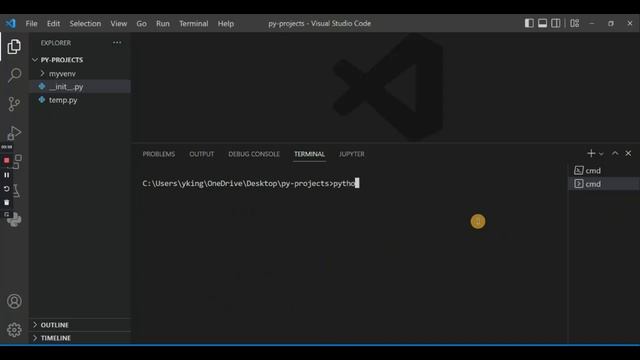640x360 pixels.
Task: Restore down the VS Code window
Action: coord(611,23)
